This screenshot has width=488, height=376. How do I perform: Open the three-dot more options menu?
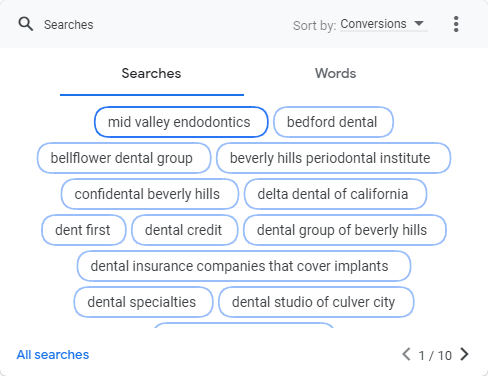point(456,24)
